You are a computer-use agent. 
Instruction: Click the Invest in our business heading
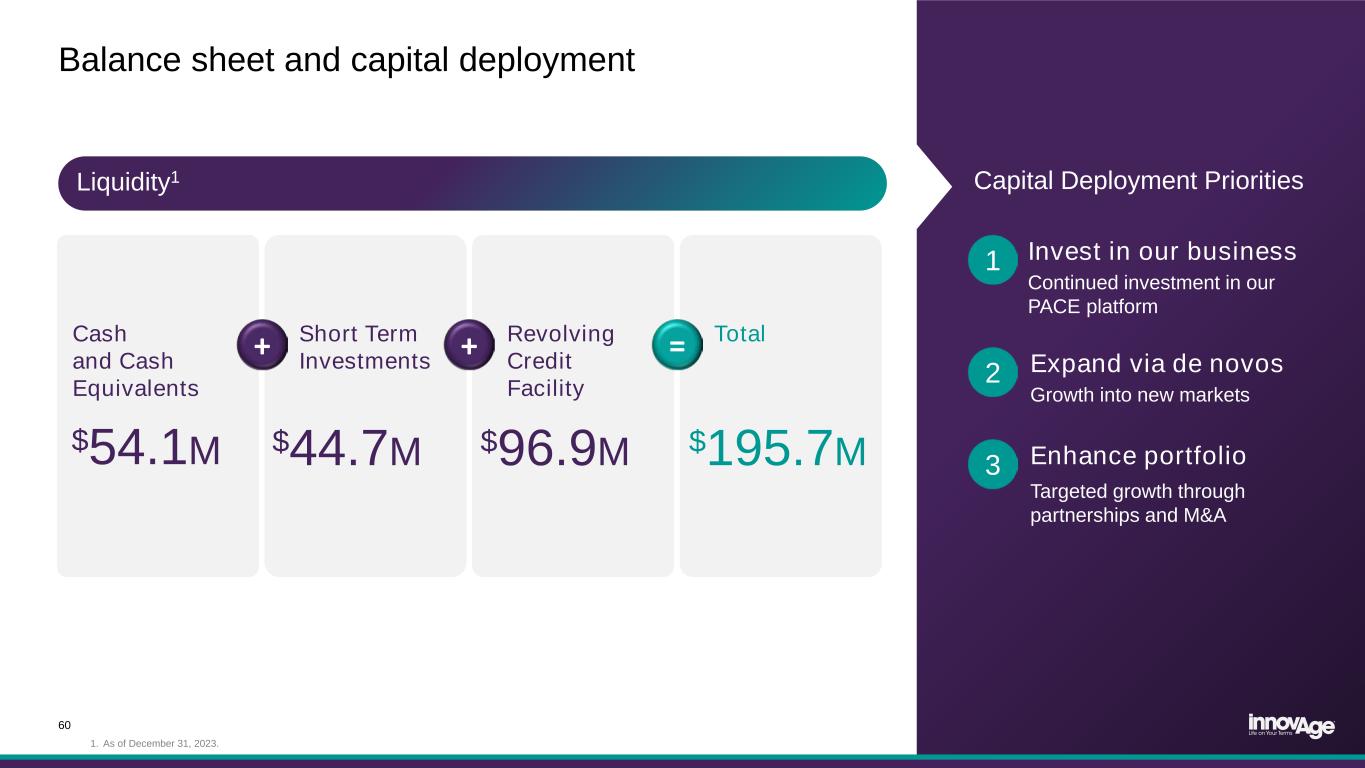click(1162, 251)
